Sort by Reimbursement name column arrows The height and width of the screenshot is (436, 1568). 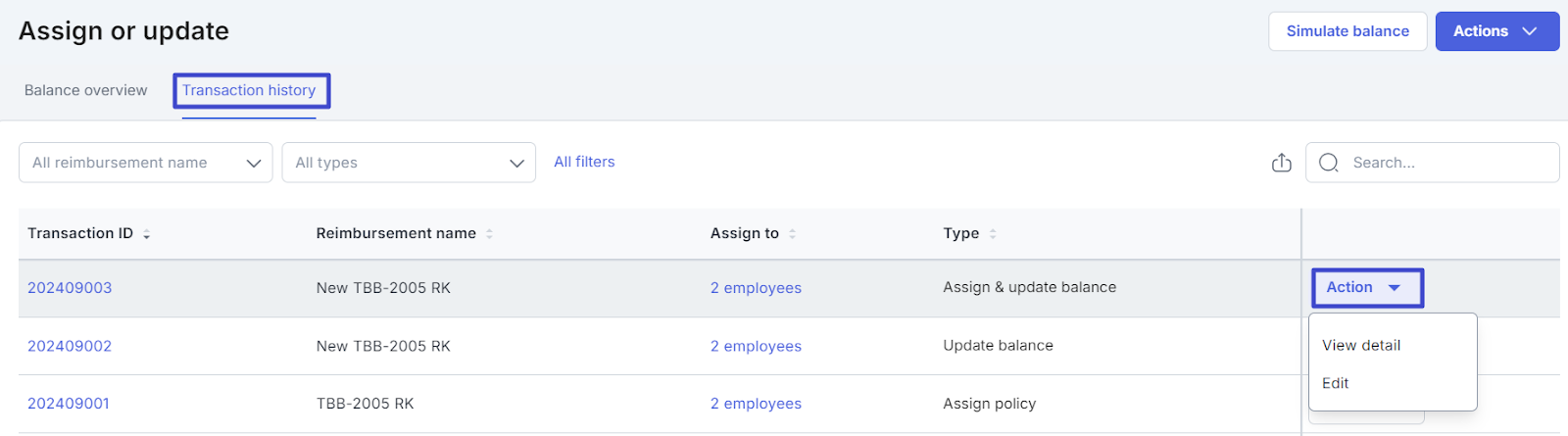[x=489, y=234]
